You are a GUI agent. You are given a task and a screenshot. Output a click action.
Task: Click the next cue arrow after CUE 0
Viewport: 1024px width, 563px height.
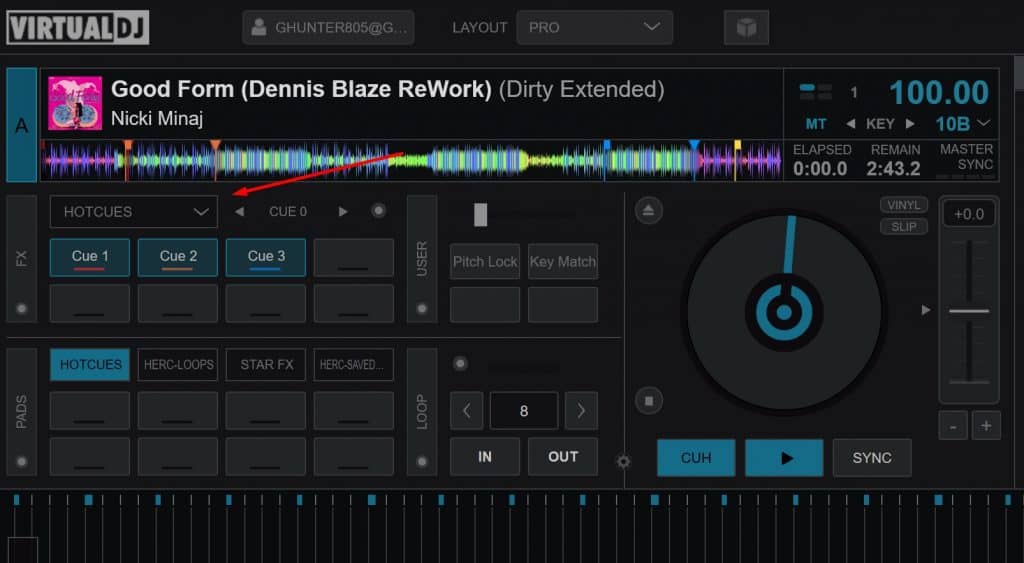343,212
